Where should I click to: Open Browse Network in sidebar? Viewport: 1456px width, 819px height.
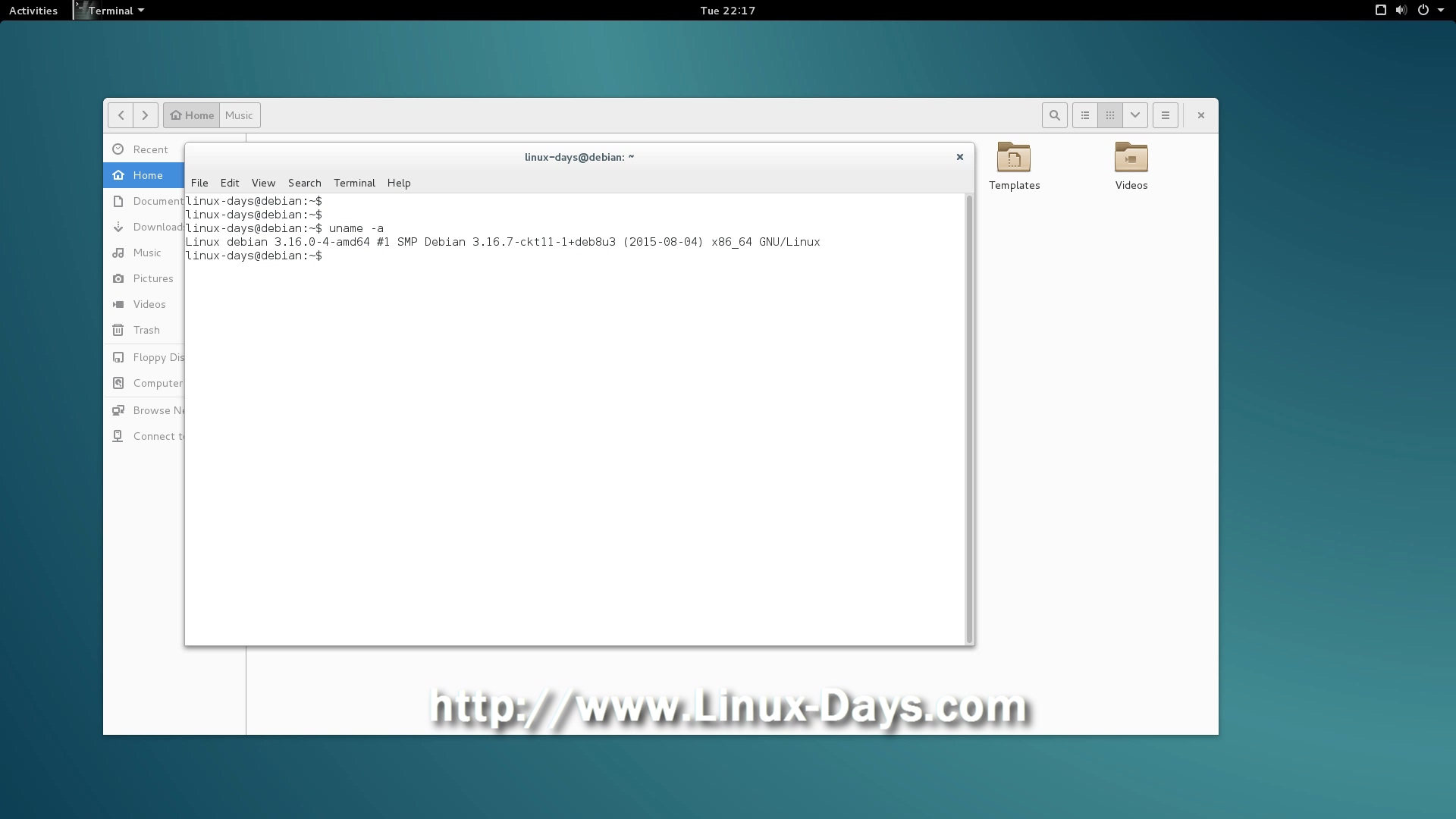point(144,410)
